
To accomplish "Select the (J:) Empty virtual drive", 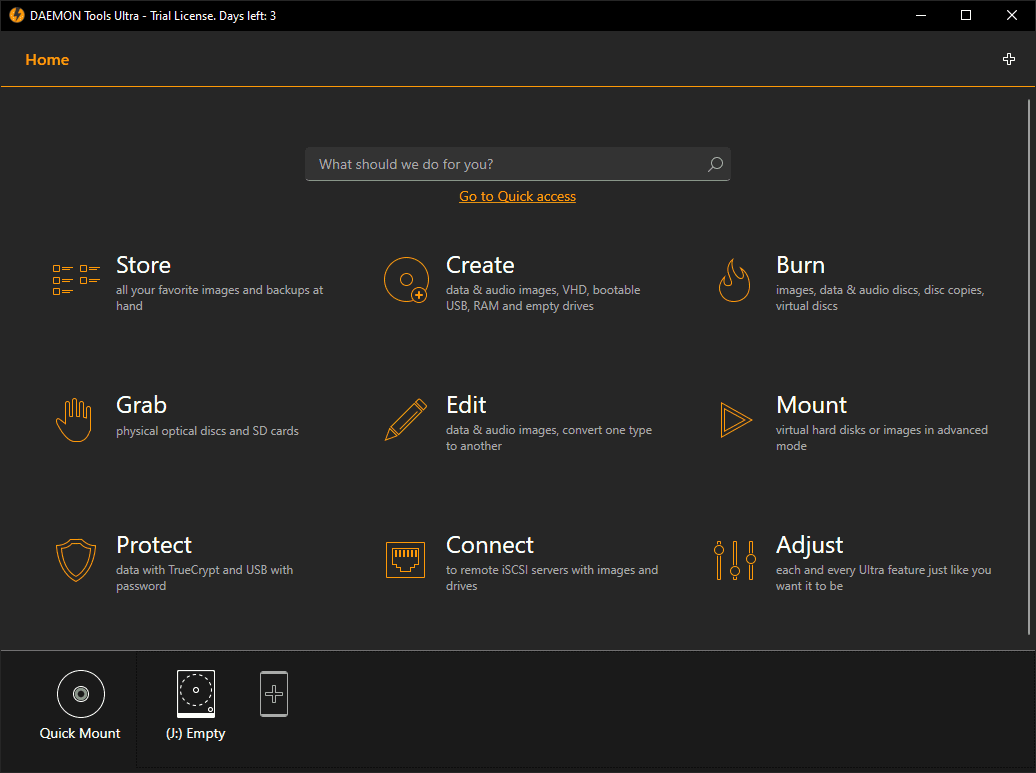I will coord(196,694).
